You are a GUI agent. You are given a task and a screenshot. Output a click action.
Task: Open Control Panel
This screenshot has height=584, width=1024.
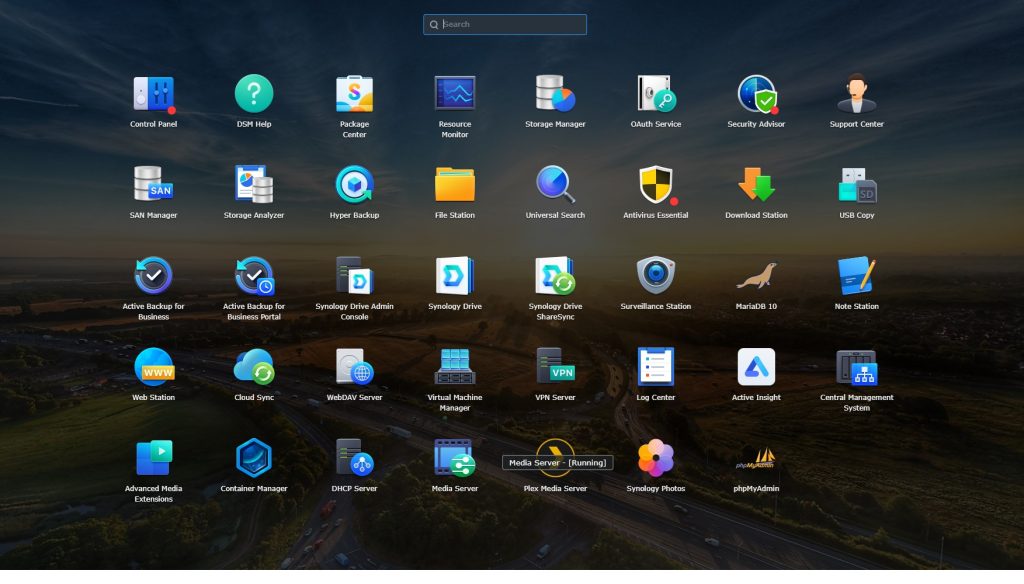(x=153, y=94)
